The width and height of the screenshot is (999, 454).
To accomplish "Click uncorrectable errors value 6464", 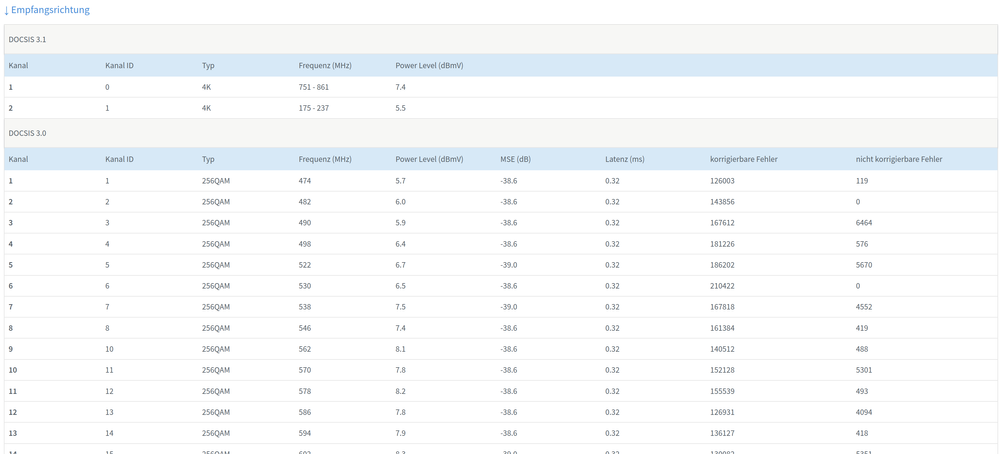I will coord(864,223).
